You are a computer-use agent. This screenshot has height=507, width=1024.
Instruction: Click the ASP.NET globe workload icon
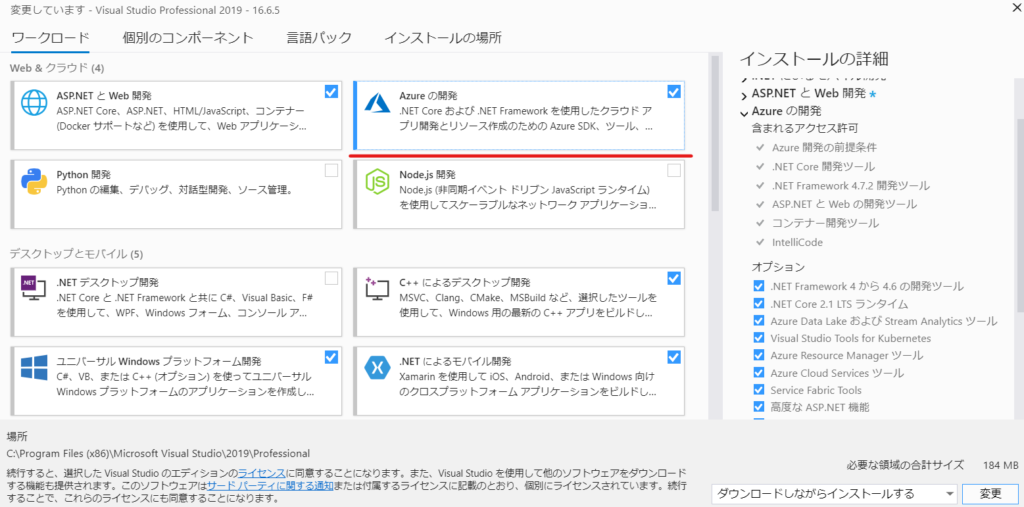(33, 102)
